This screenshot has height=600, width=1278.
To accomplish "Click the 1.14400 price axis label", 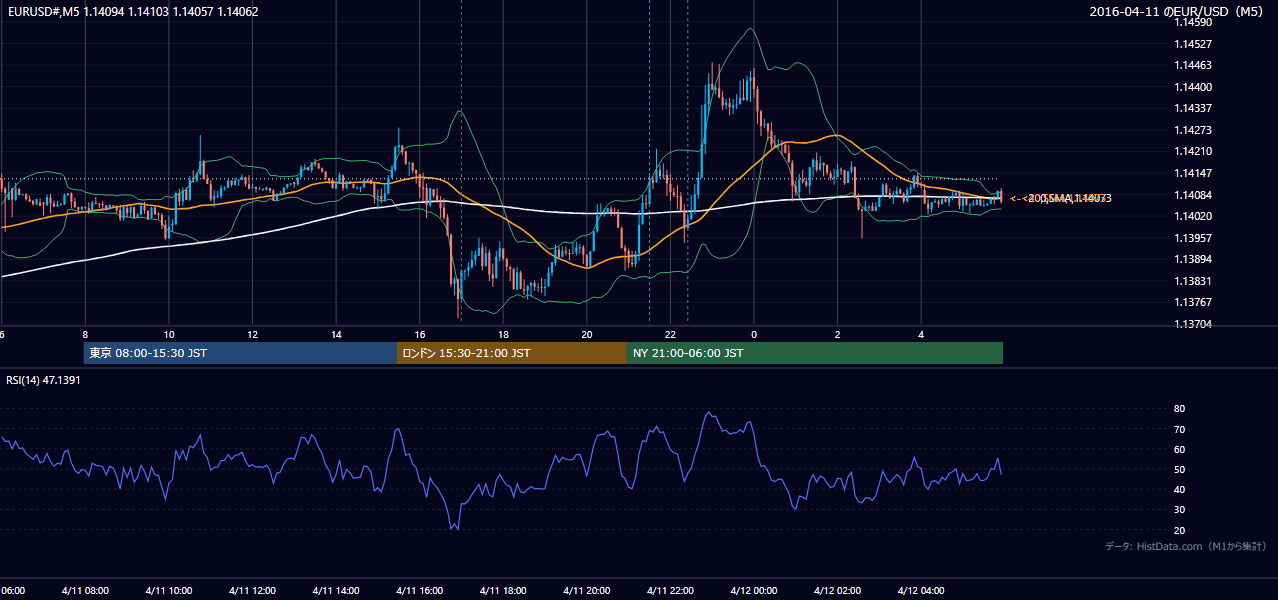I will point(1194,87).
